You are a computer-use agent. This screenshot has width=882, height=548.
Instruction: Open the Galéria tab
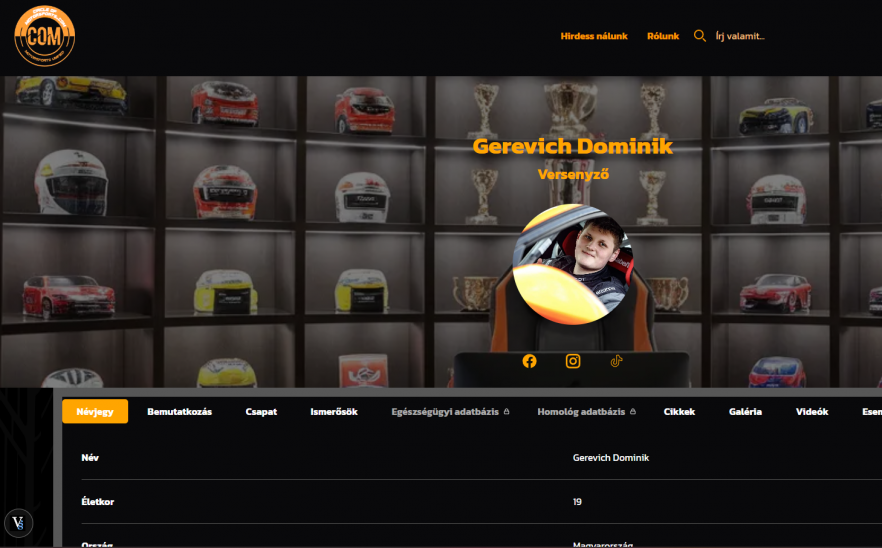pos(745,411)
